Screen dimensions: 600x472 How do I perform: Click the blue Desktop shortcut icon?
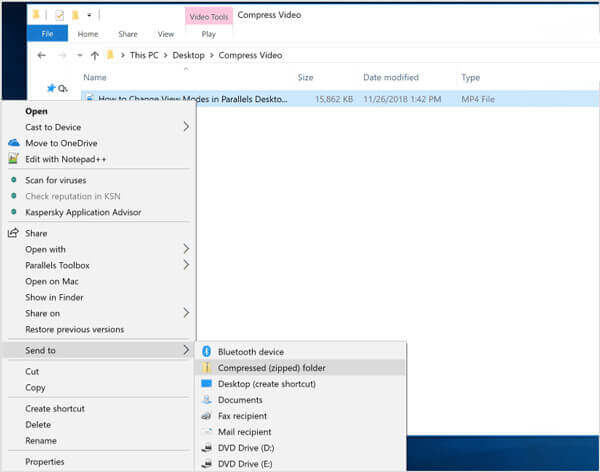[207, 383]
